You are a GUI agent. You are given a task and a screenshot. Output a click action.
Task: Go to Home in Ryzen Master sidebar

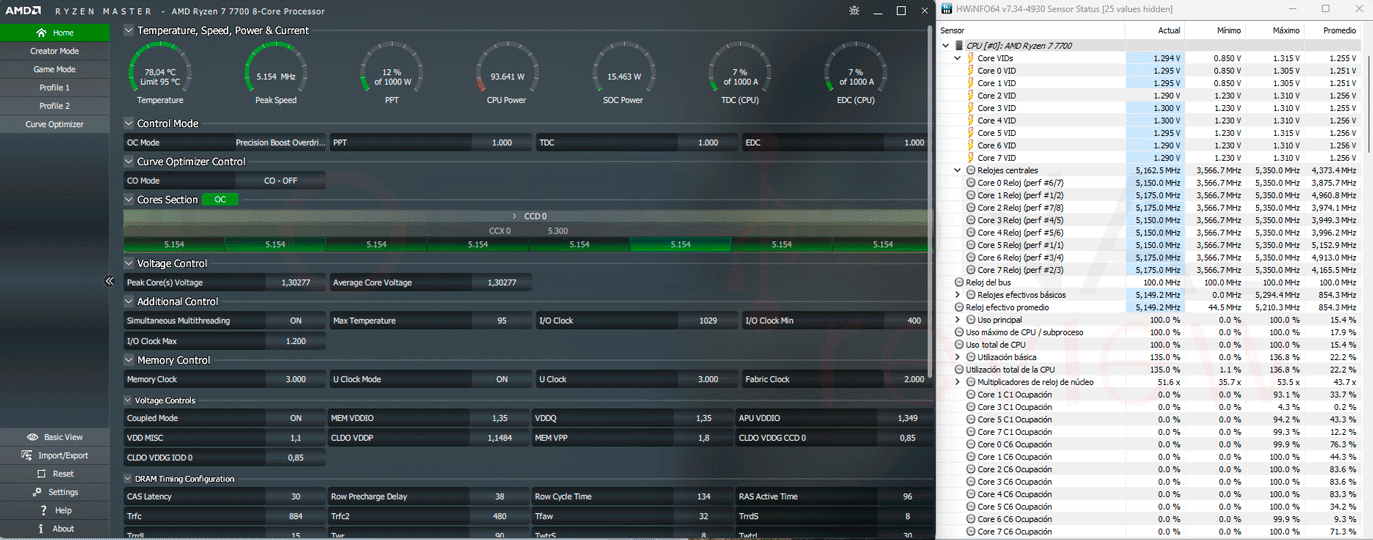54,32
